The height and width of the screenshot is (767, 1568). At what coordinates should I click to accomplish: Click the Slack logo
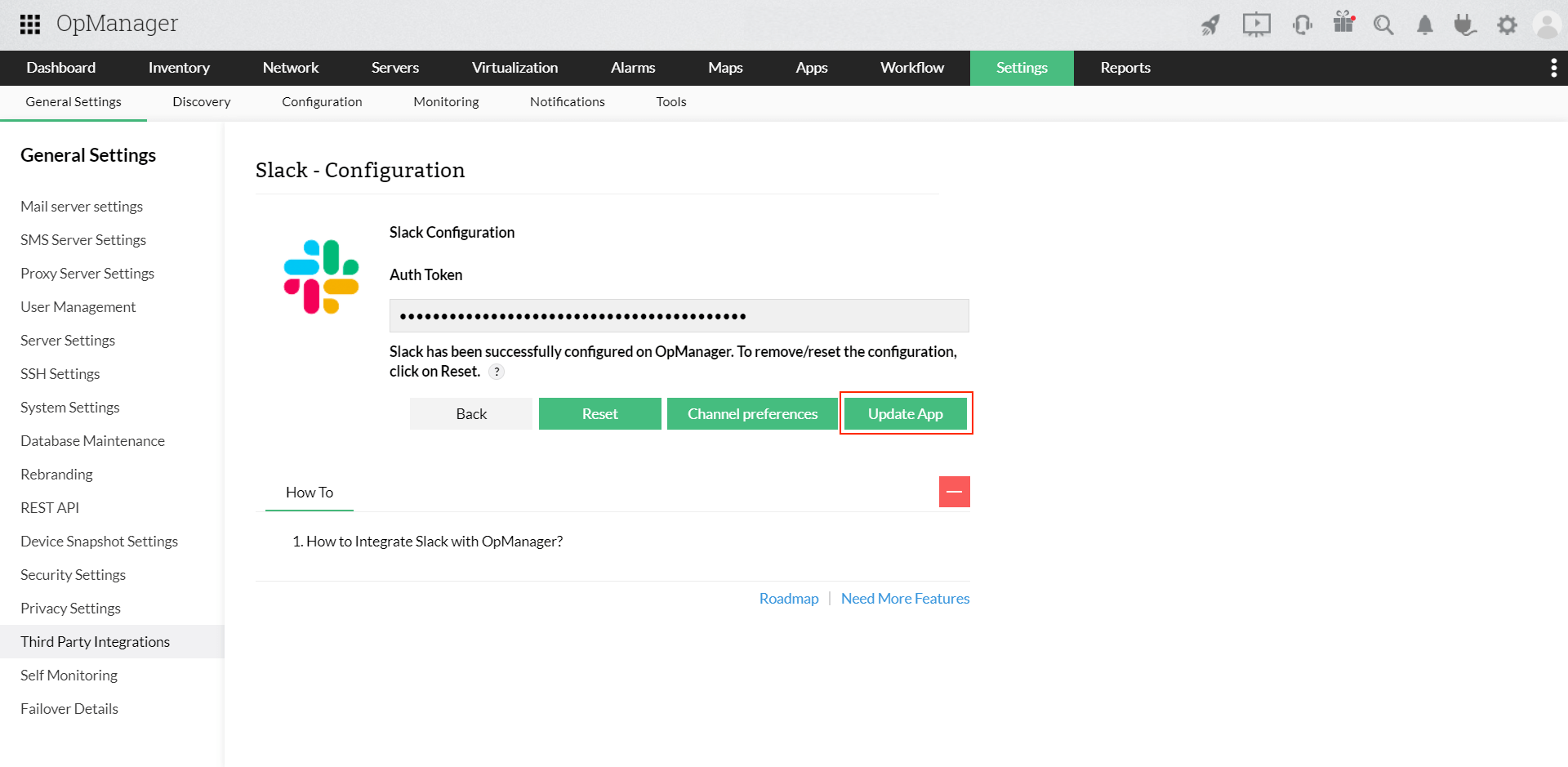(321, 277)
